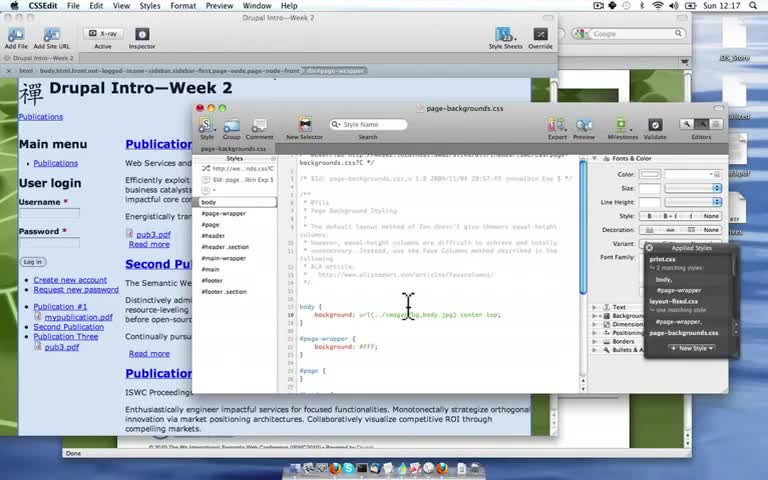Select print.css in Applied Styles
The image size is (768, 480).
(662, 259)
